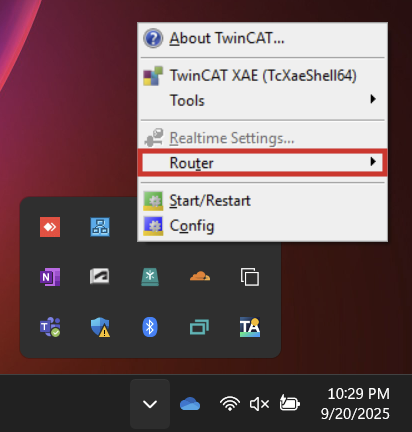
Task: Open About TwinCAT dialog
Action: [x=262, y=39]
